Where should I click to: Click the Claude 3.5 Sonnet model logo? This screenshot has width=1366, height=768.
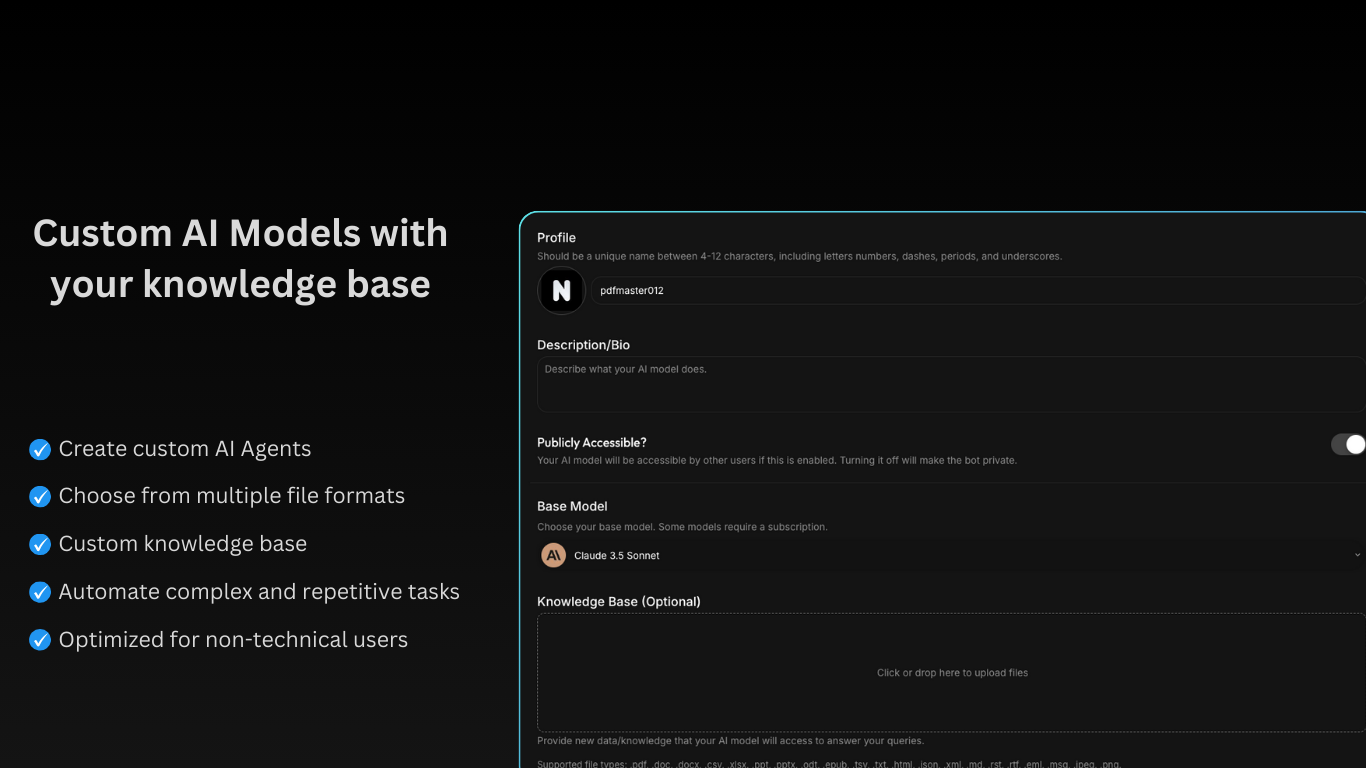coord(553,555)
